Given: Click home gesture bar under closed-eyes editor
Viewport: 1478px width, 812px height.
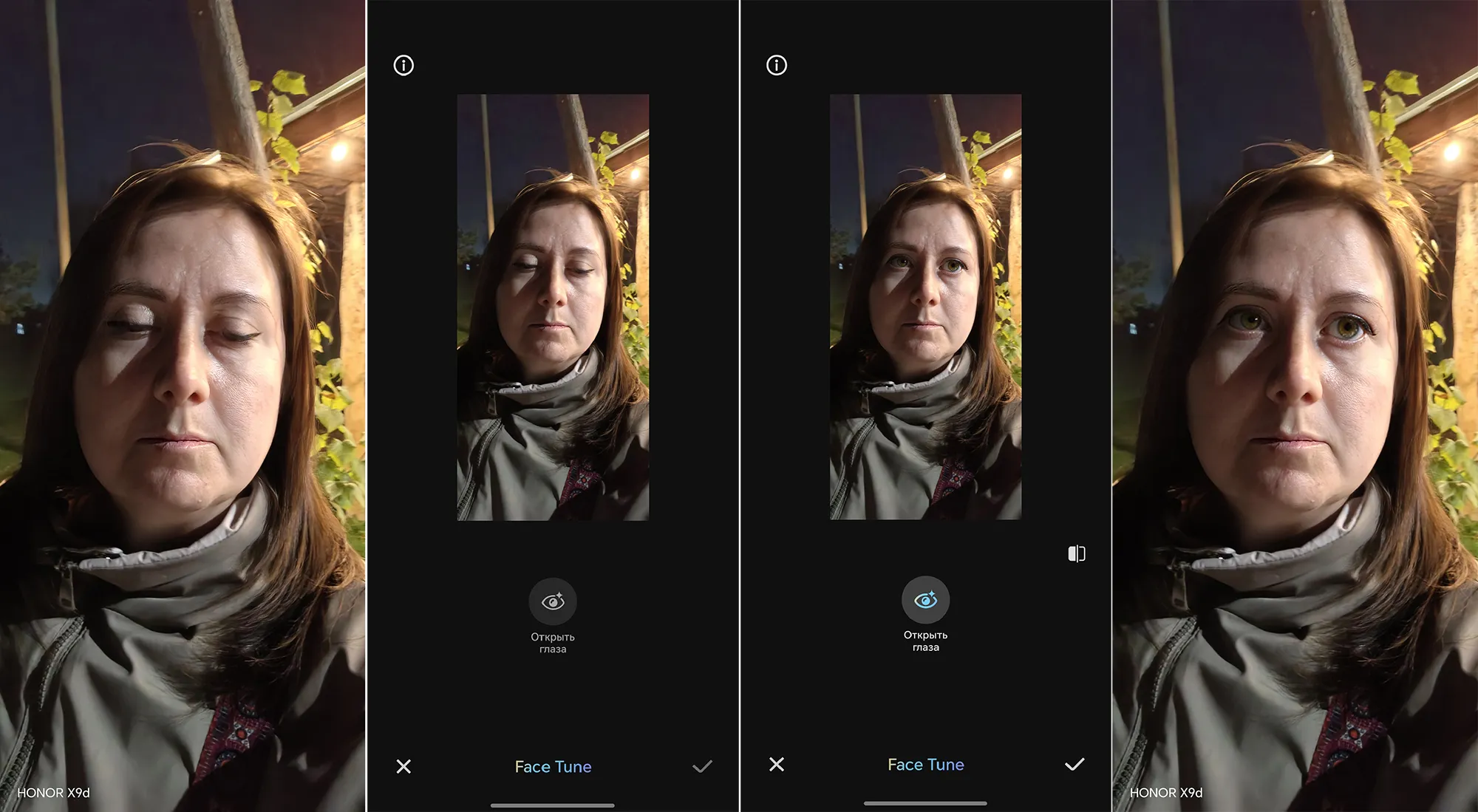Looking at the screenshot, I should point(553,805).
